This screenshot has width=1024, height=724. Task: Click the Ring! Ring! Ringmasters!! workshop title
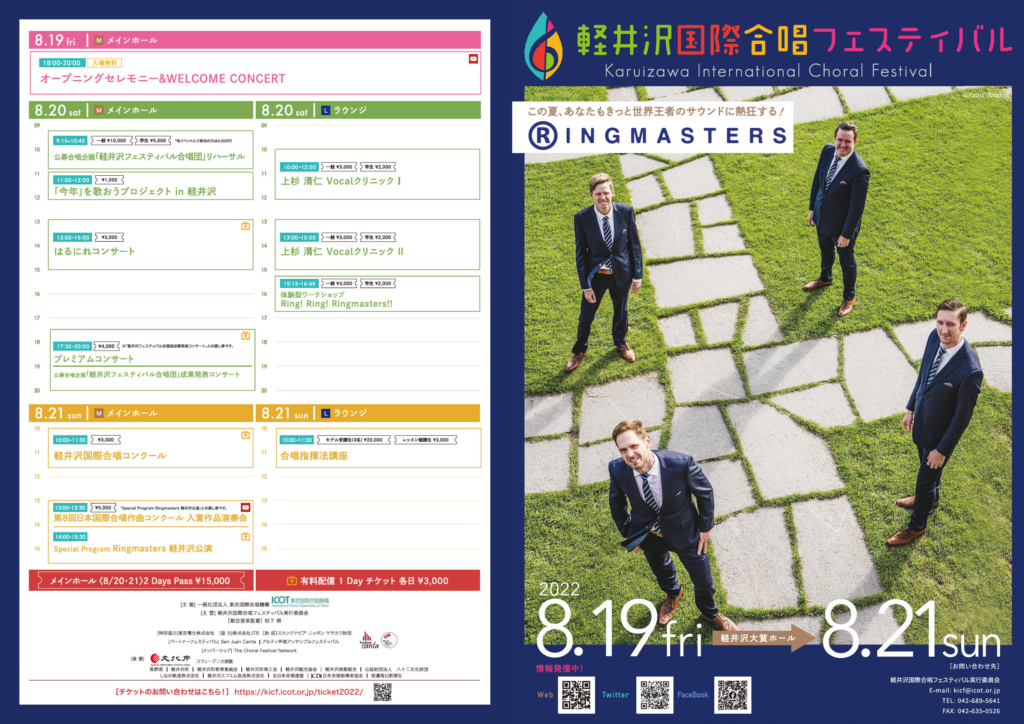(x=337, y=304)
